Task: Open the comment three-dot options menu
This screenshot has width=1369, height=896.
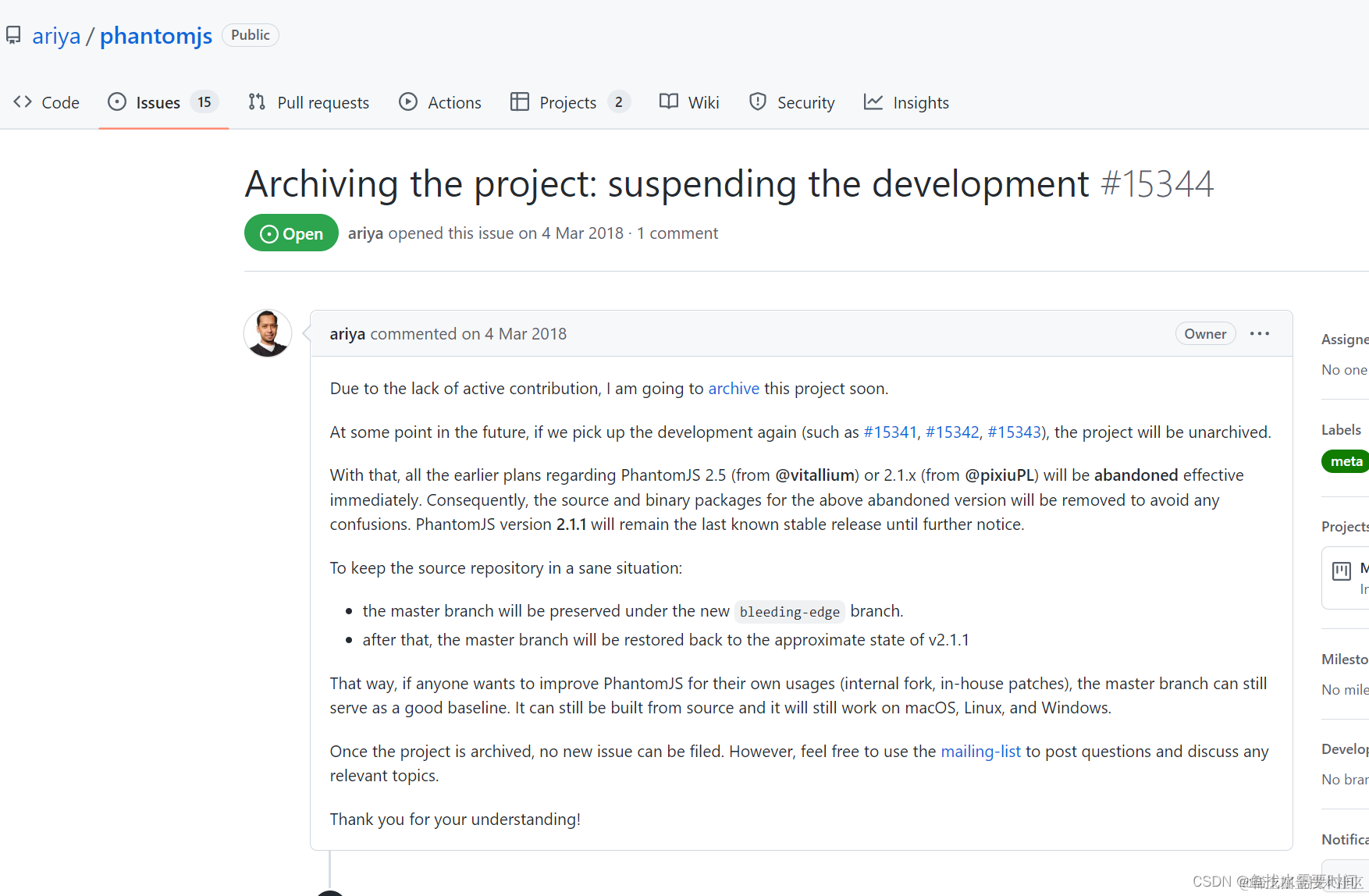Action: point(1260,334)
